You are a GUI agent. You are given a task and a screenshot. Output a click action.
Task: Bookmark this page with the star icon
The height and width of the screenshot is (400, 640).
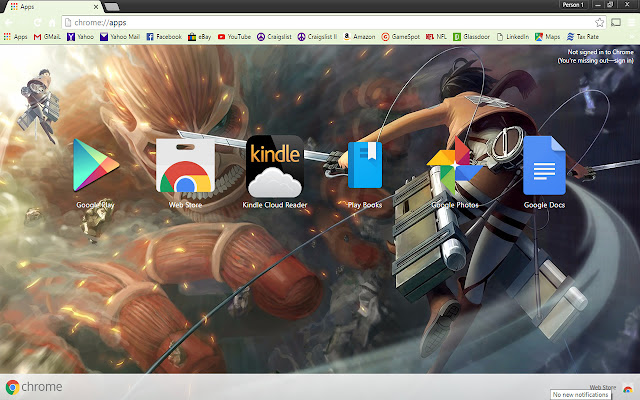[x=599, y=22]
